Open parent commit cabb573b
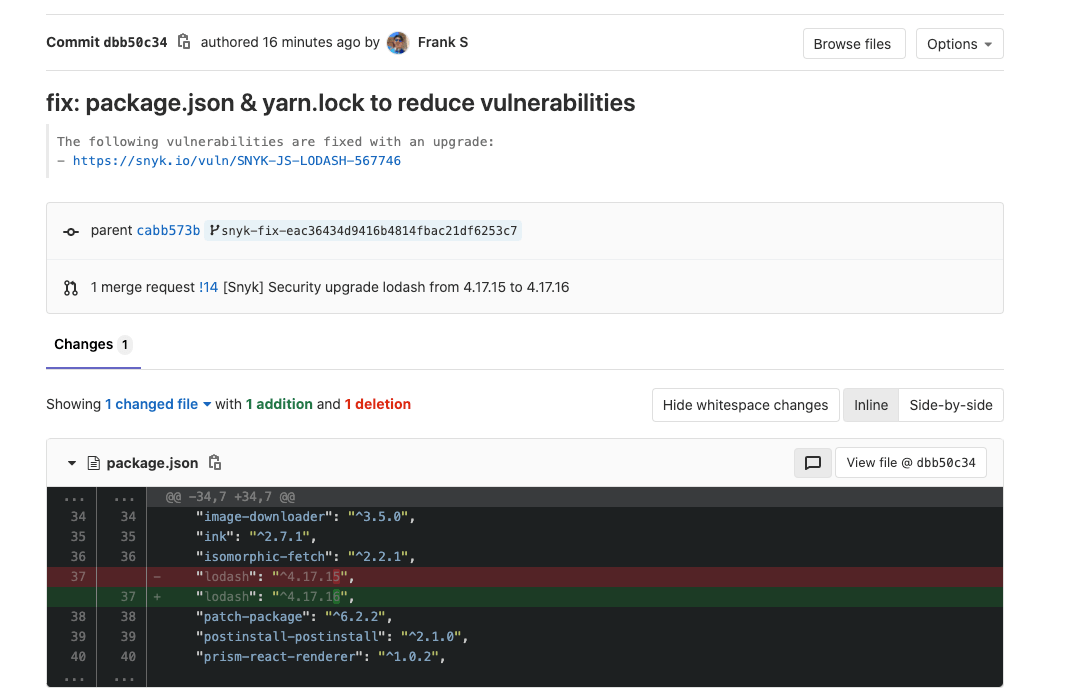The width and height of the screenshot is (1079, 699). coord(168,231)
